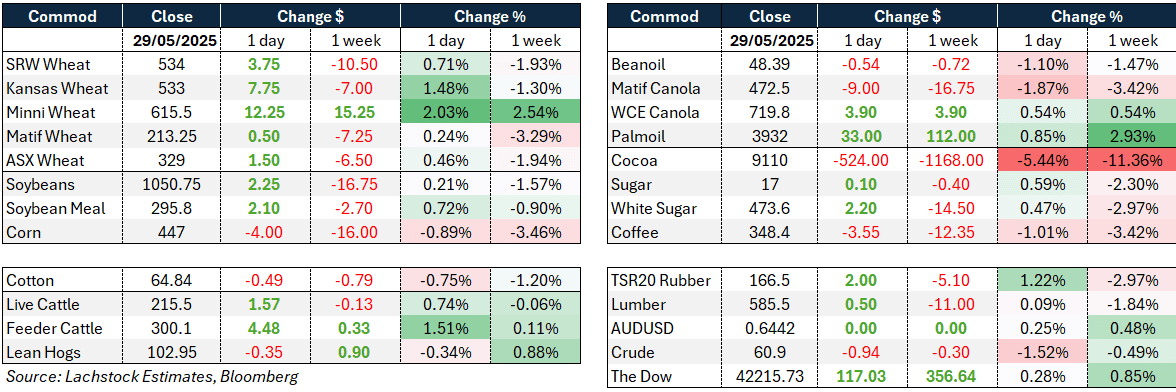Select the right table Close header
This screenshot has width=1176, height=392.
click(770, 16)
